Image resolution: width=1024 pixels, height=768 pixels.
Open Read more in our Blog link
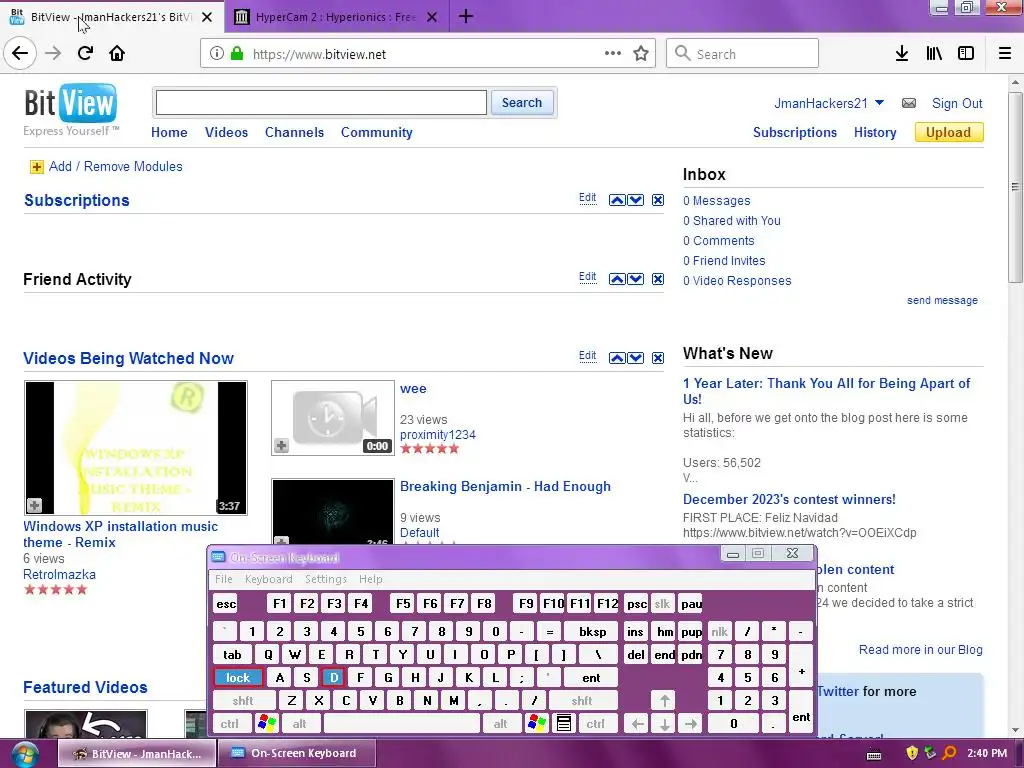point(921,650)
